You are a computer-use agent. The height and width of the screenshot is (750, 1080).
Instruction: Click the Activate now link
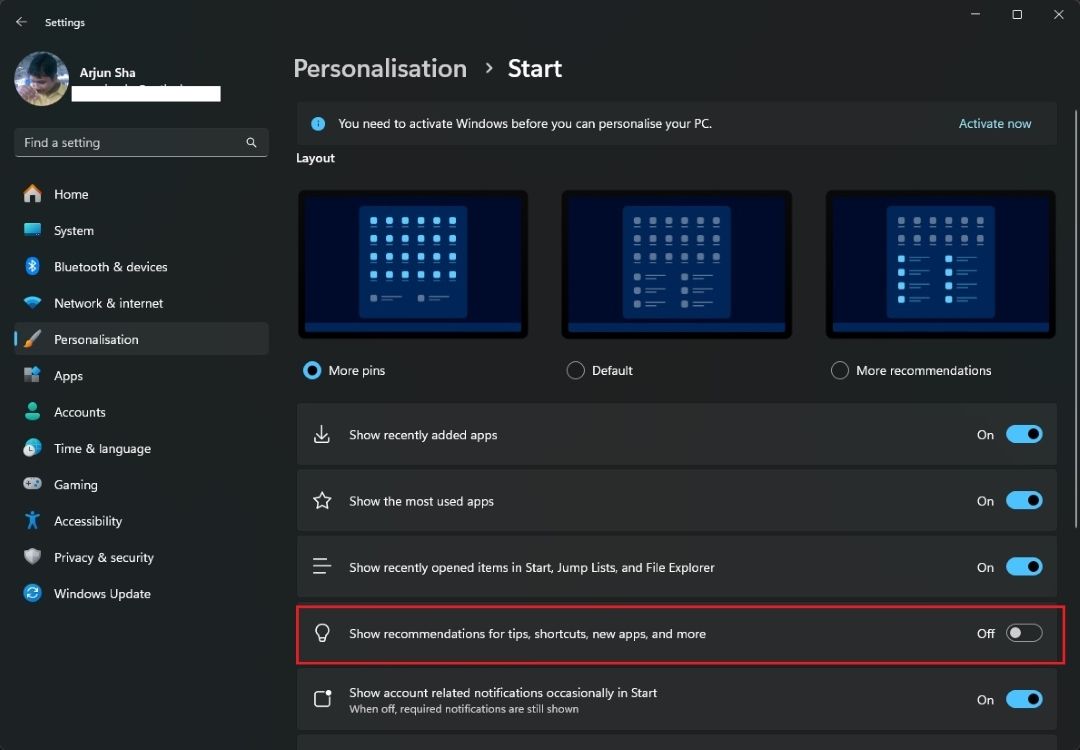coord(994,123)
